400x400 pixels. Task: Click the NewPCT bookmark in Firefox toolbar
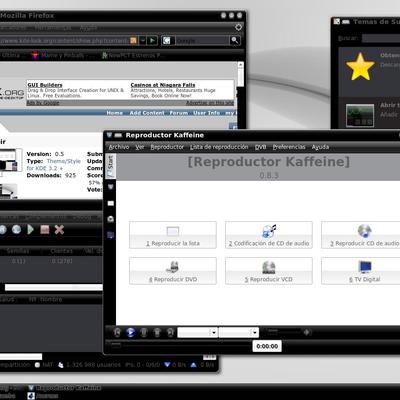(133, 55)
